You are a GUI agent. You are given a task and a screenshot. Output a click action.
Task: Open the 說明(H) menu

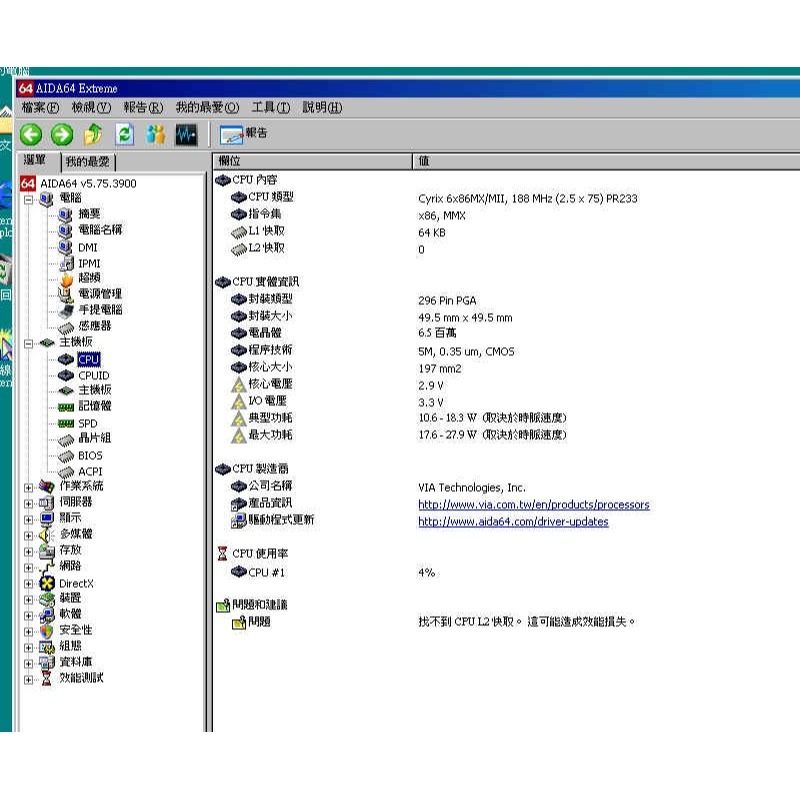pos(322,107)
